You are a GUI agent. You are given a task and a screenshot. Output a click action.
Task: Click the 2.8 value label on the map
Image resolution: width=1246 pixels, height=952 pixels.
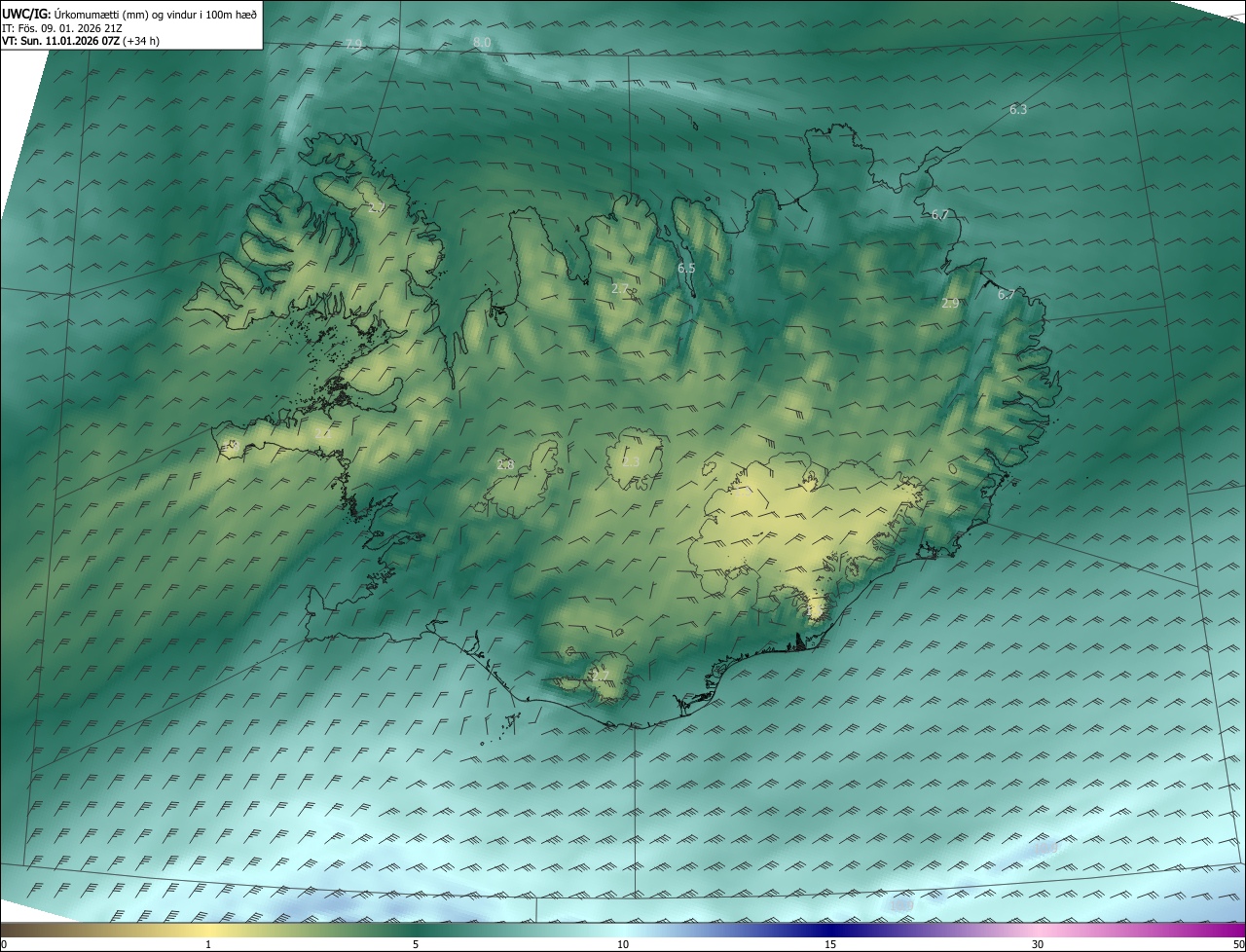tap(505, 464)
